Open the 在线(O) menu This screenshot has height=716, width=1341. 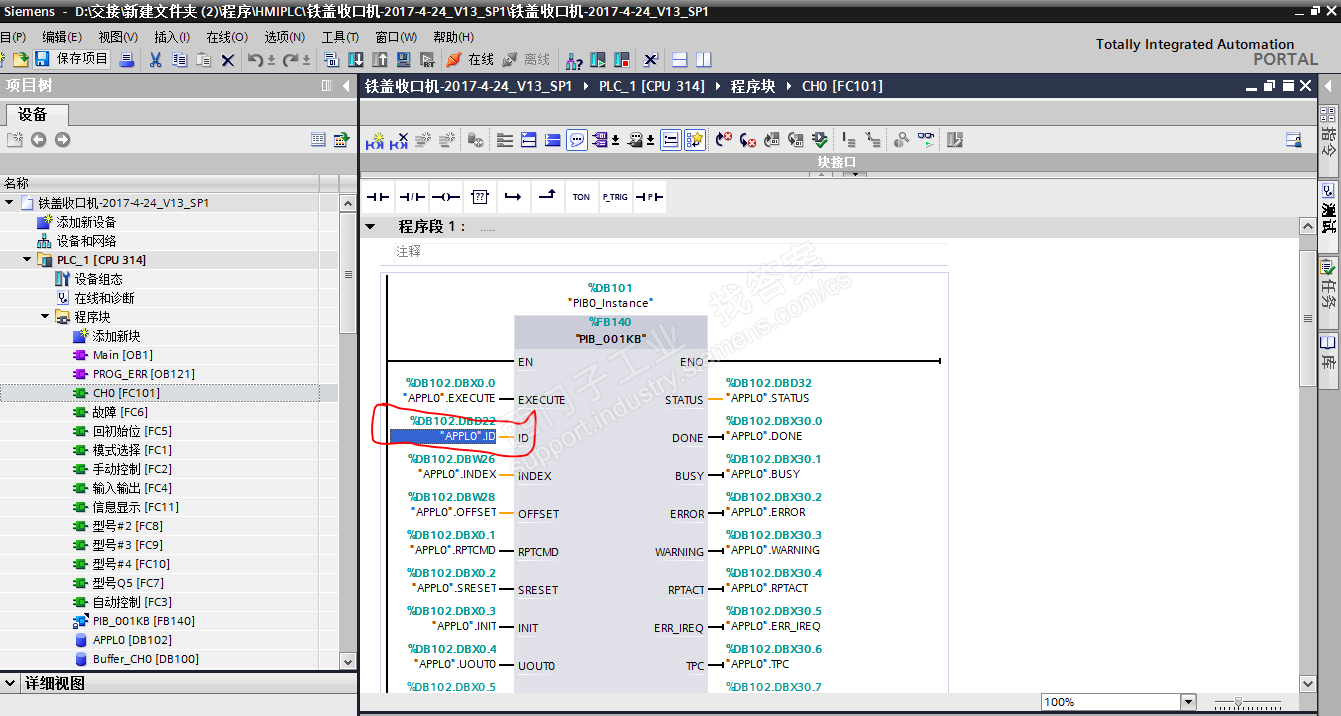click(x=227, y=36)
